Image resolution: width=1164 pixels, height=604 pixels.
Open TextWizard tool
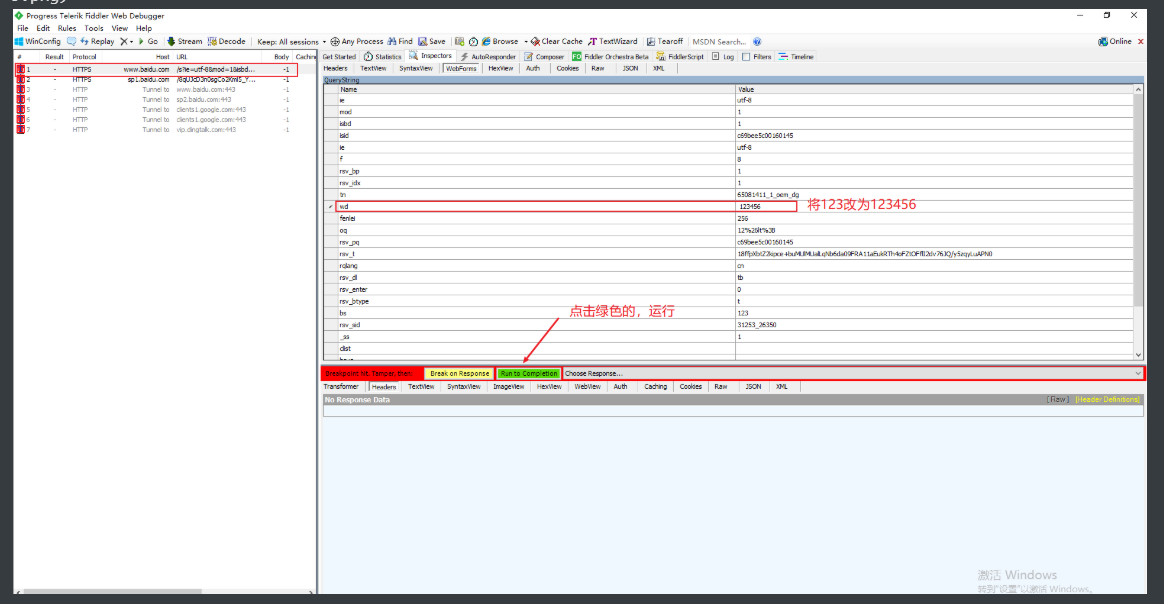pyautogui.click(x=612, y=42)
